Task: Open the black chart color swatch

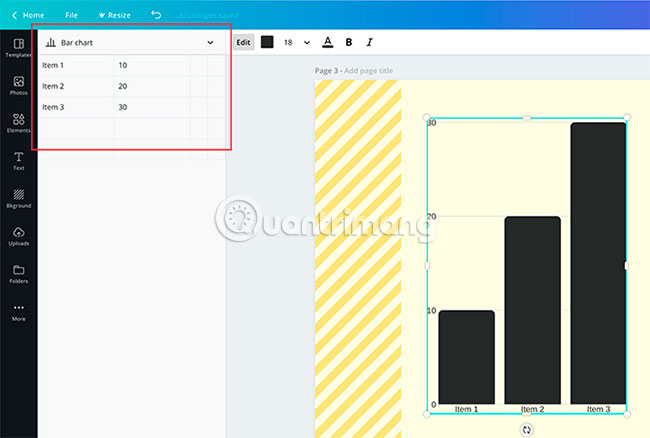Action: point(267,42)
